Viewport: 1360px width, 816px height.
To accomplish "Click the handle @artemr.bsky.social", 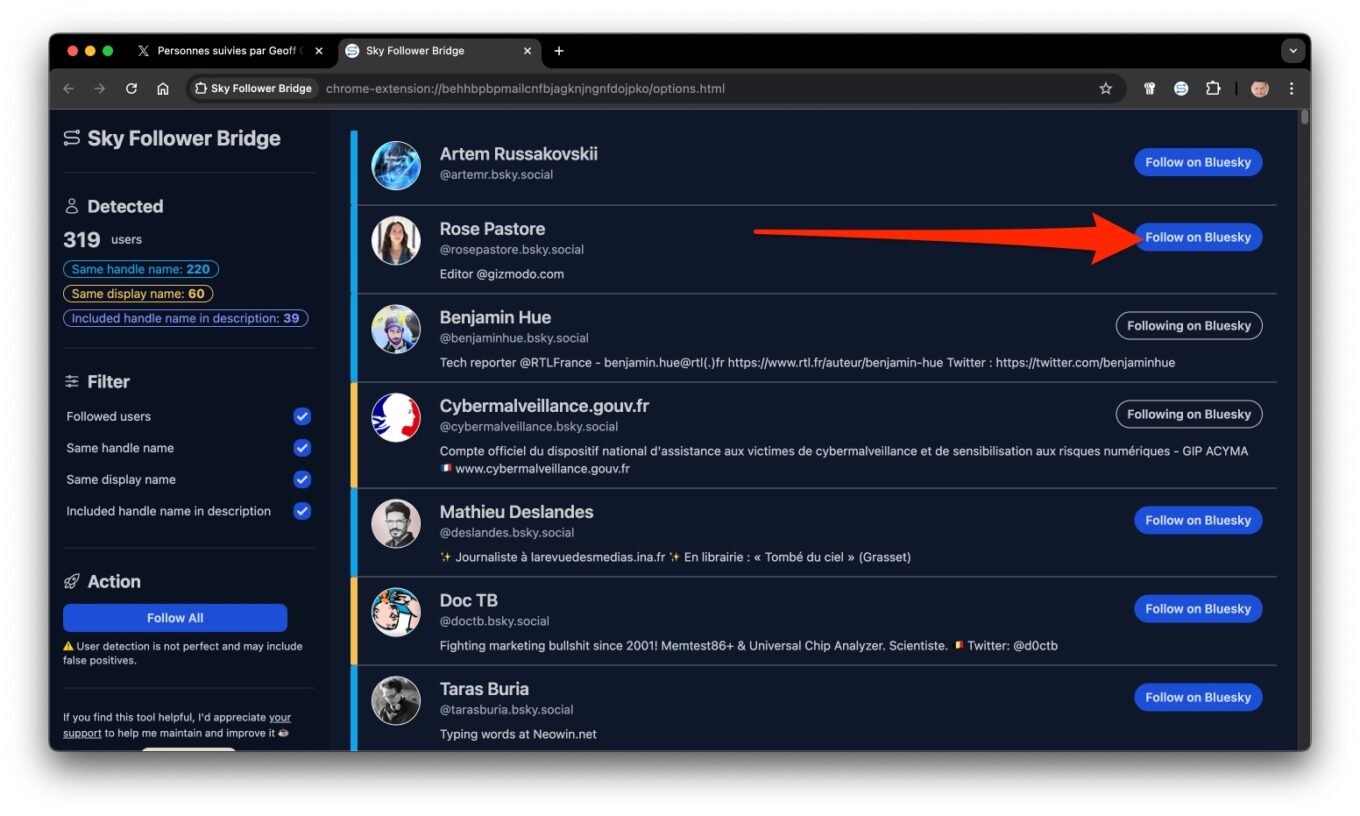I will (x=496, y=175).
